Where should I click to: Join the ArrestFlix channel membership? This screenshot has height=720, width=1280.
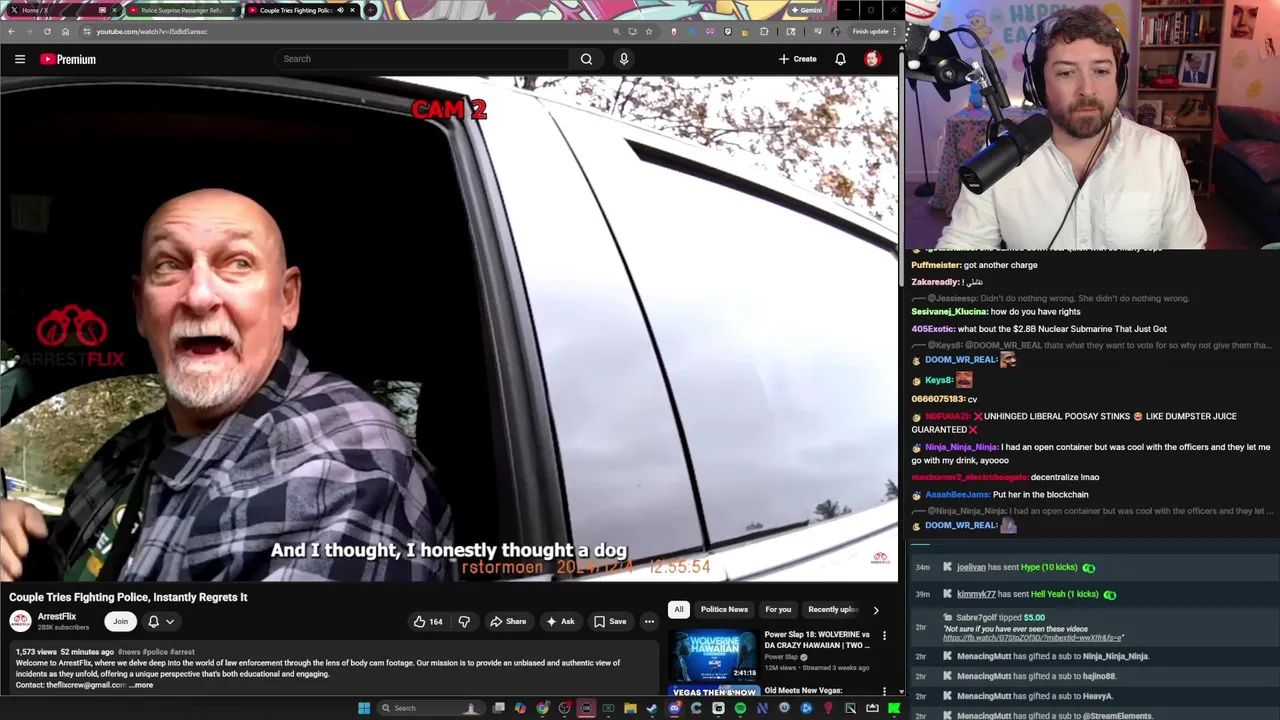(x=120, y=622)
